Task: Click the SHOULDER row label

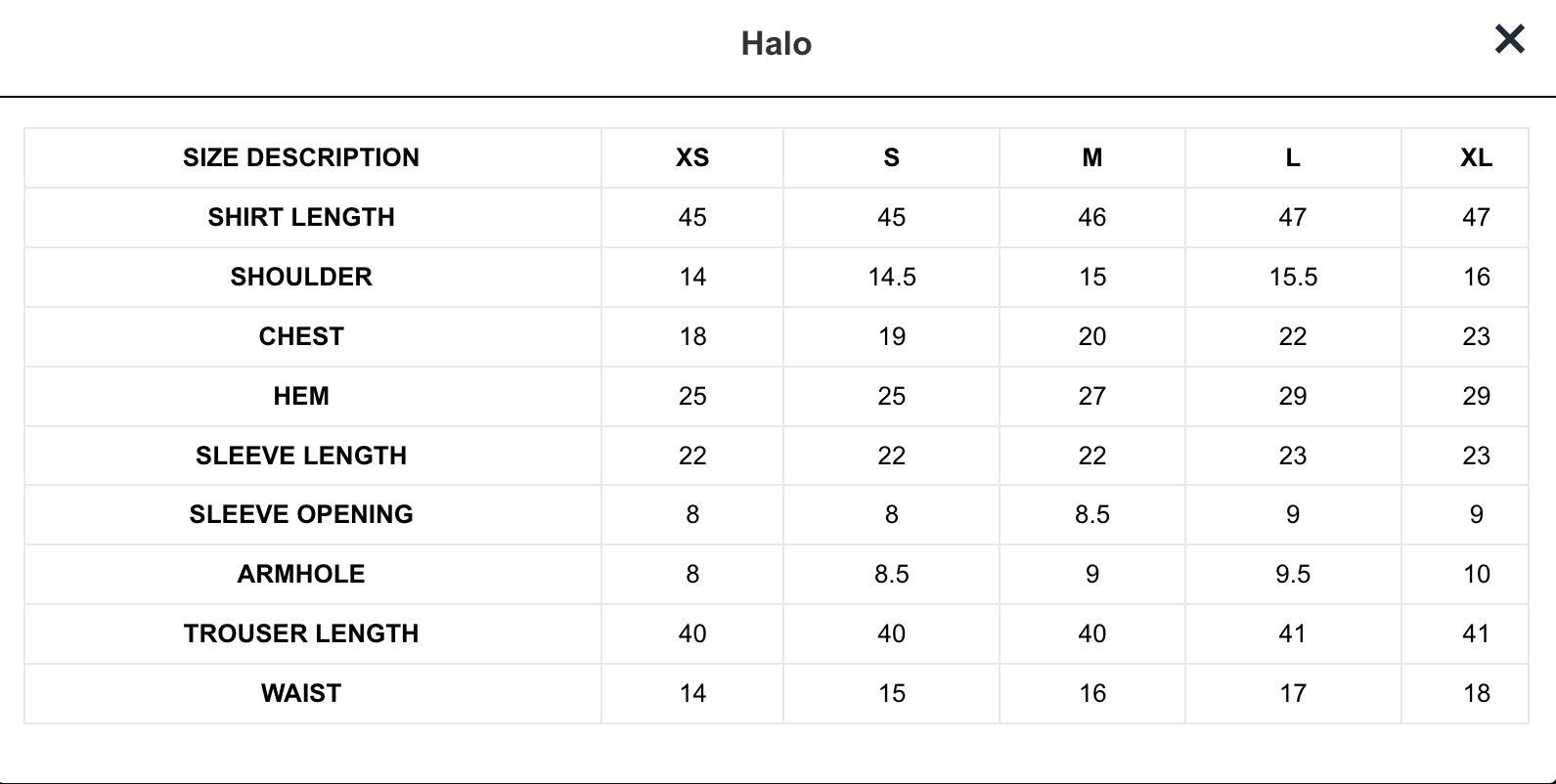Action: tap(301, 277)
